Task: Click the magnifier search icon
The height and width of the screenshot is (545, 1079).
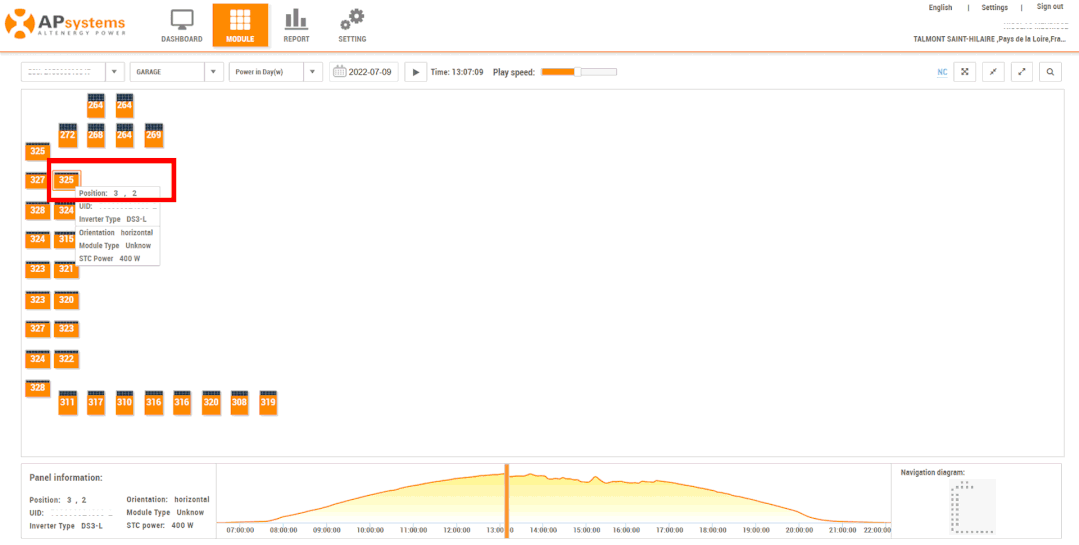Action: click(x=1050, y=72)
